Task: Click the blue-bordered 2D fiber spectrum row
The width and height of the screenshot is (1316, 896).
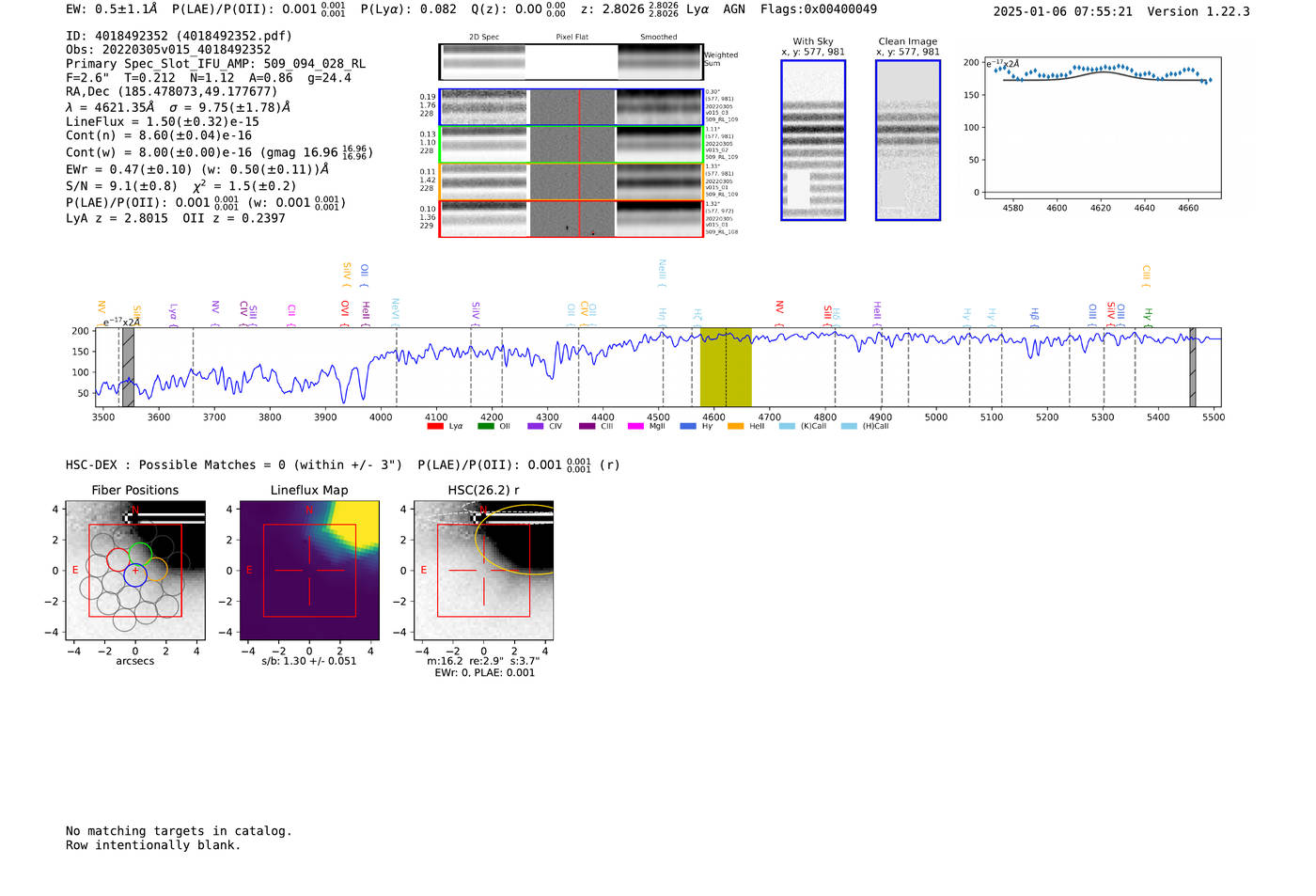Action: click(x=571, y=107)
